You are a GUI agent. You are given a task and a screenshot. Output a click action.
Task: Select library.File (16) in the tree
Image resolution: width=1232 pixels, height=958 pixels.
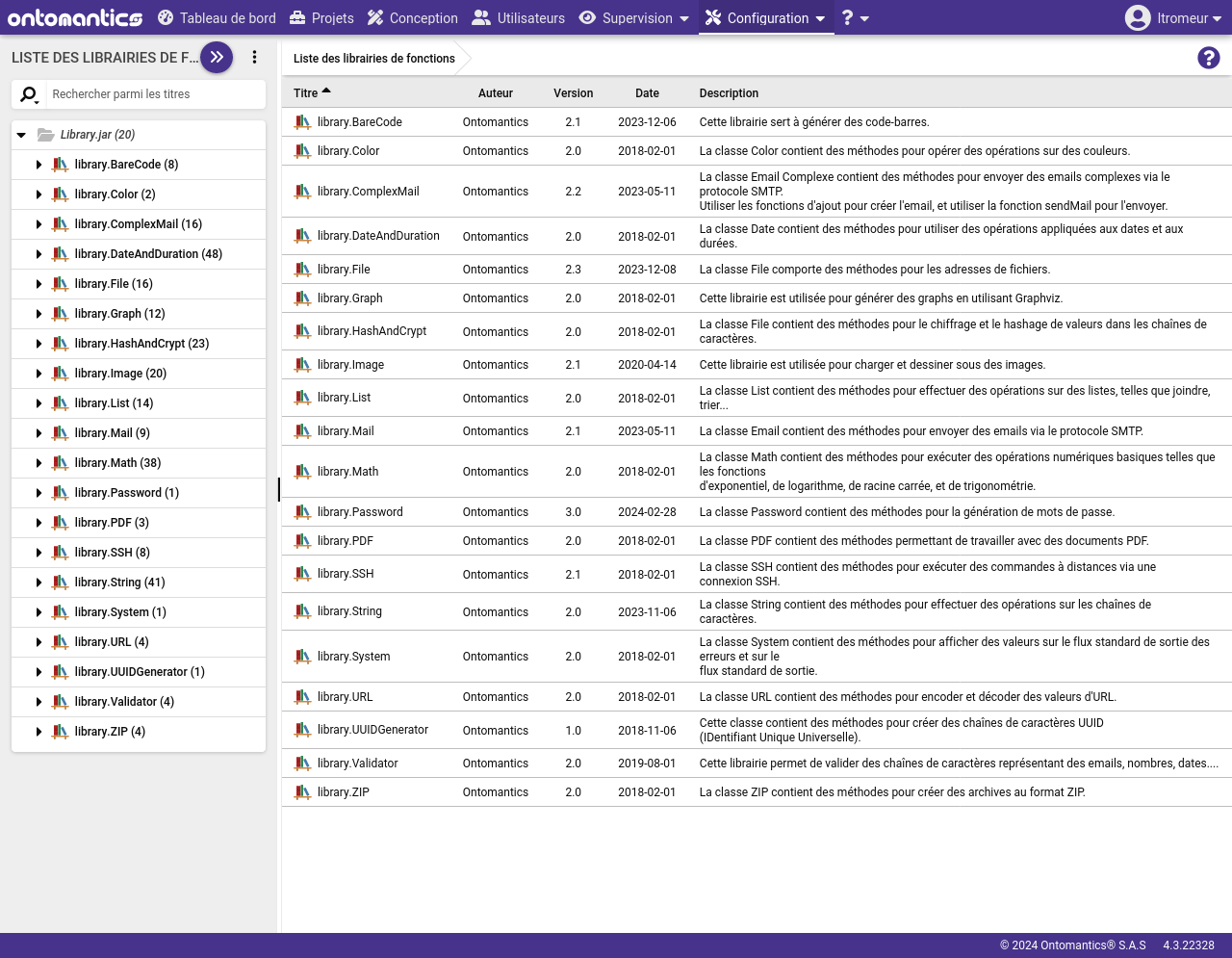[114, 284]
